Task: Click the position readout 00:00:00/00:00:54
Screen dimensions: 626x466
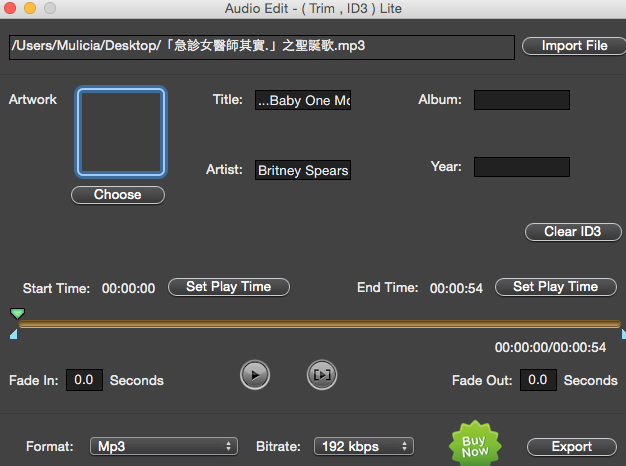Action: click(551, 347)
